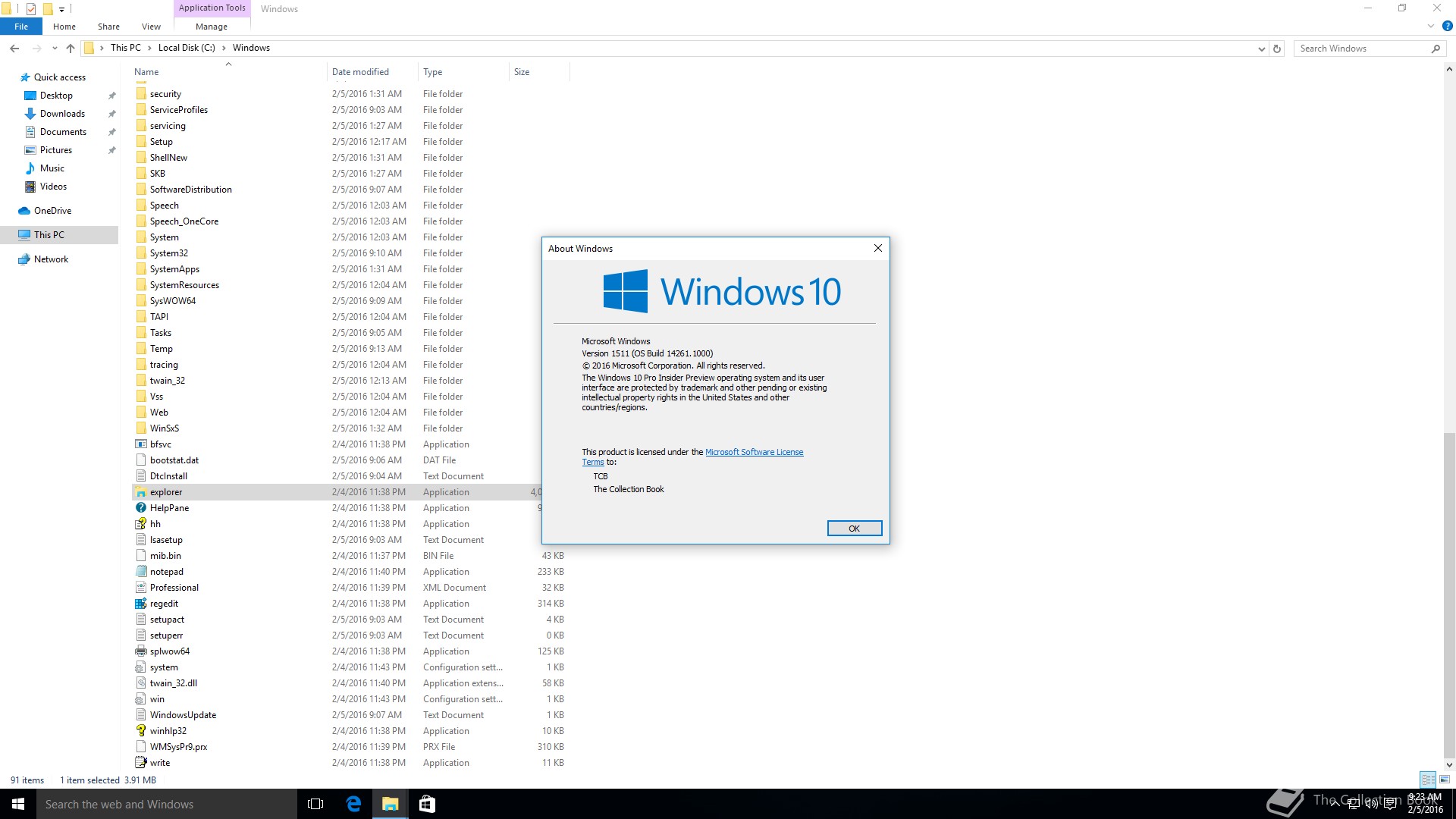Select Application Tools contextual tab
The image size is (1456, 819).
(x=212, y=8)
